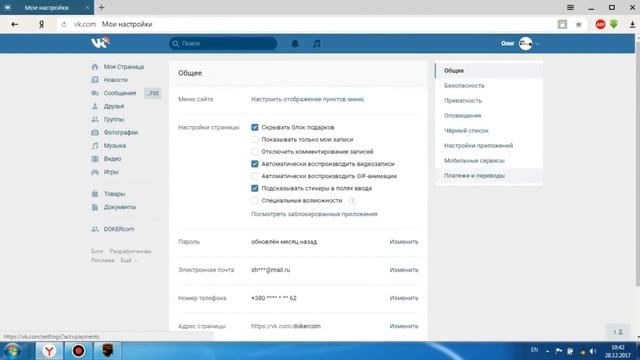The width and height of the screenshot is (640, 360).
Task: Click the Товары sidebar icon
Action: [95, 194]
